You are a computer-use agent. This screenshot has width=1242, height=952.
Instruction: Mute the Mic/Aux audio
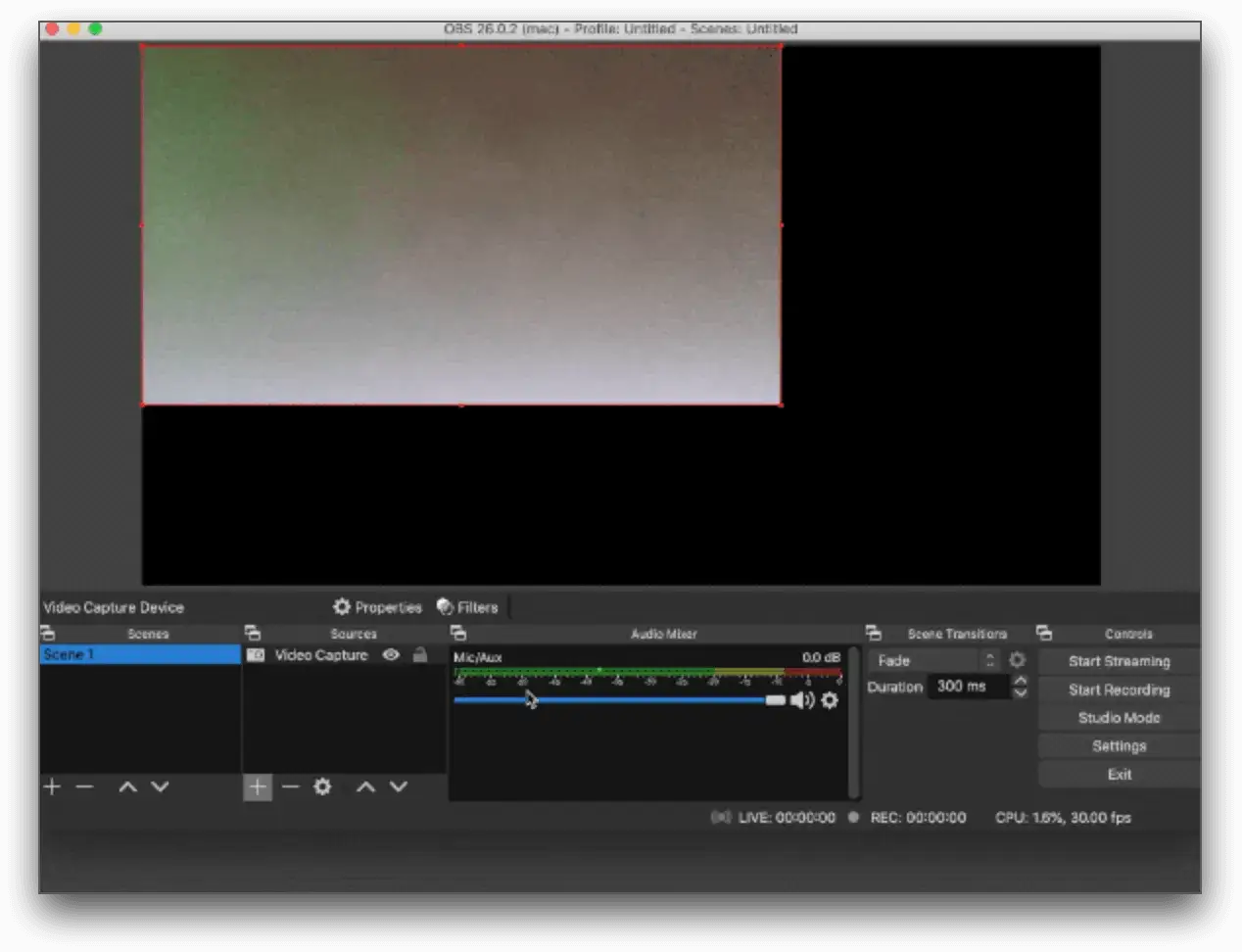pos(803,700)
